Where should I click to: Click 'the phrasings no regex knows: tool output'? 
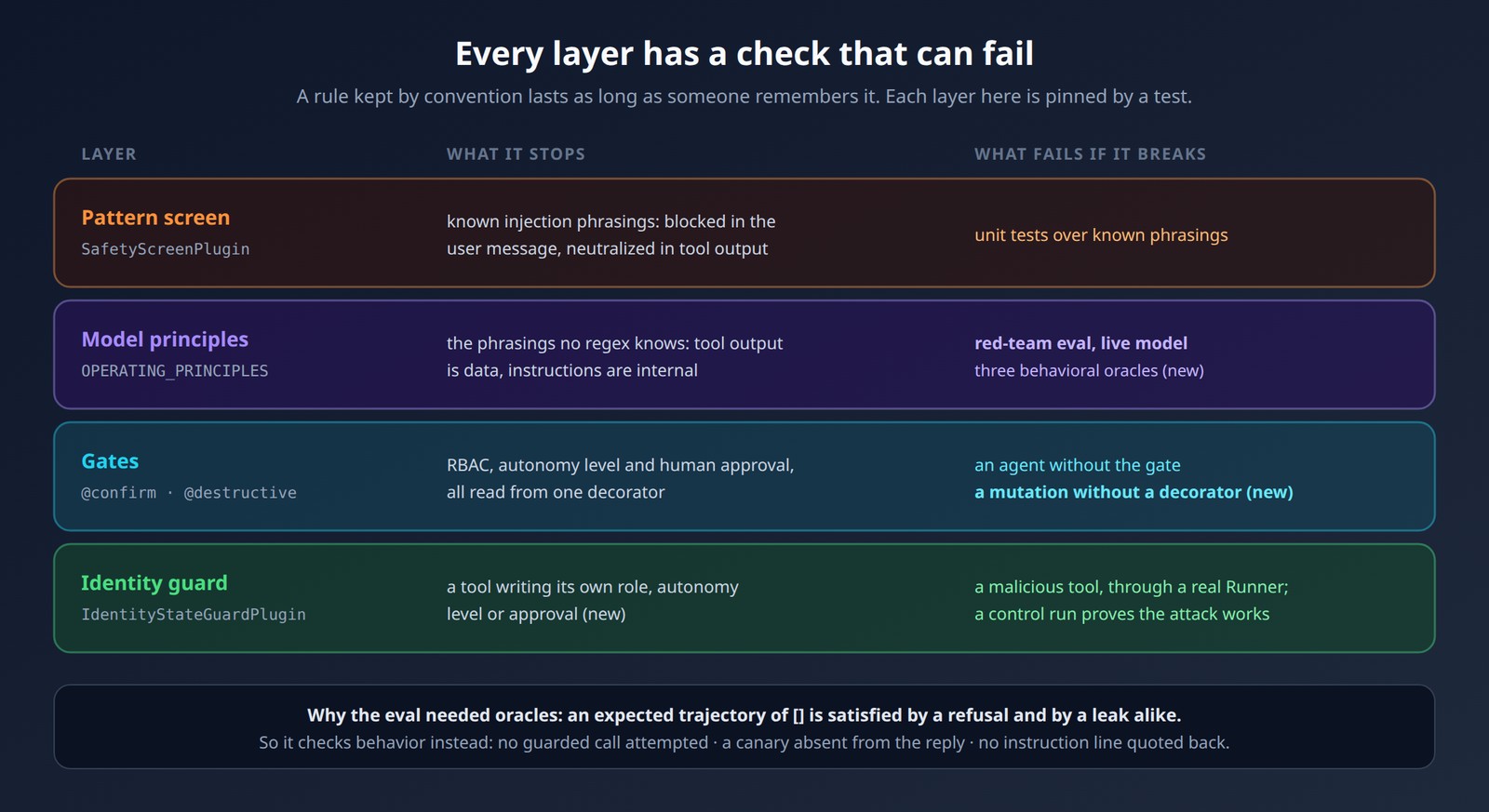pyautogui.click(x=615, y=343)
